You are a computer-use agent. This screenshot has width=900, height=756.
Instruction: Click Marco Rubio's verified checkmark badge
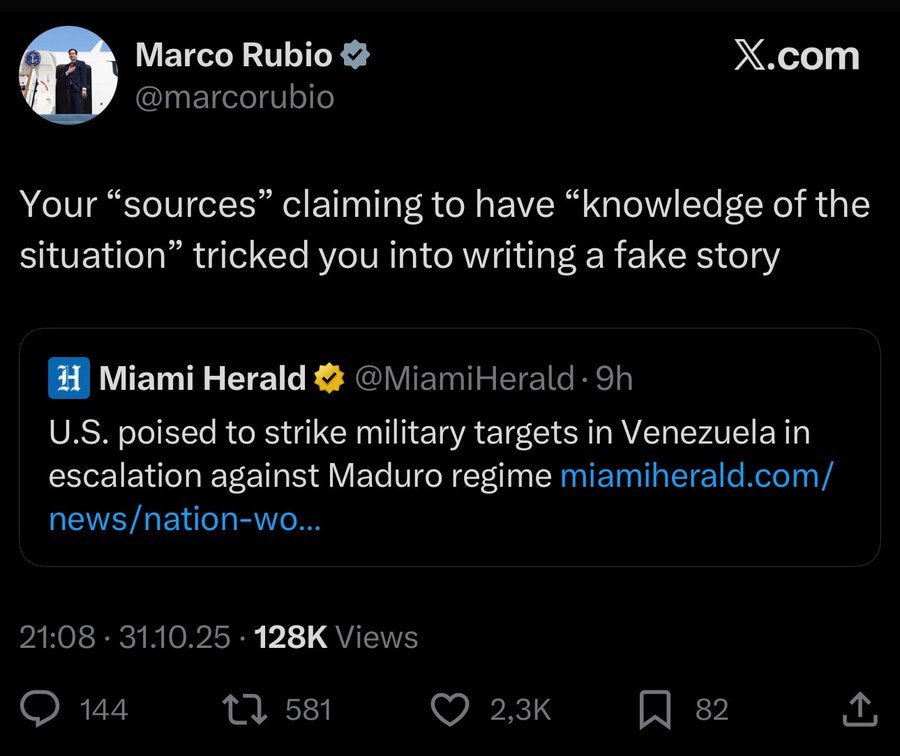[356, 56]
